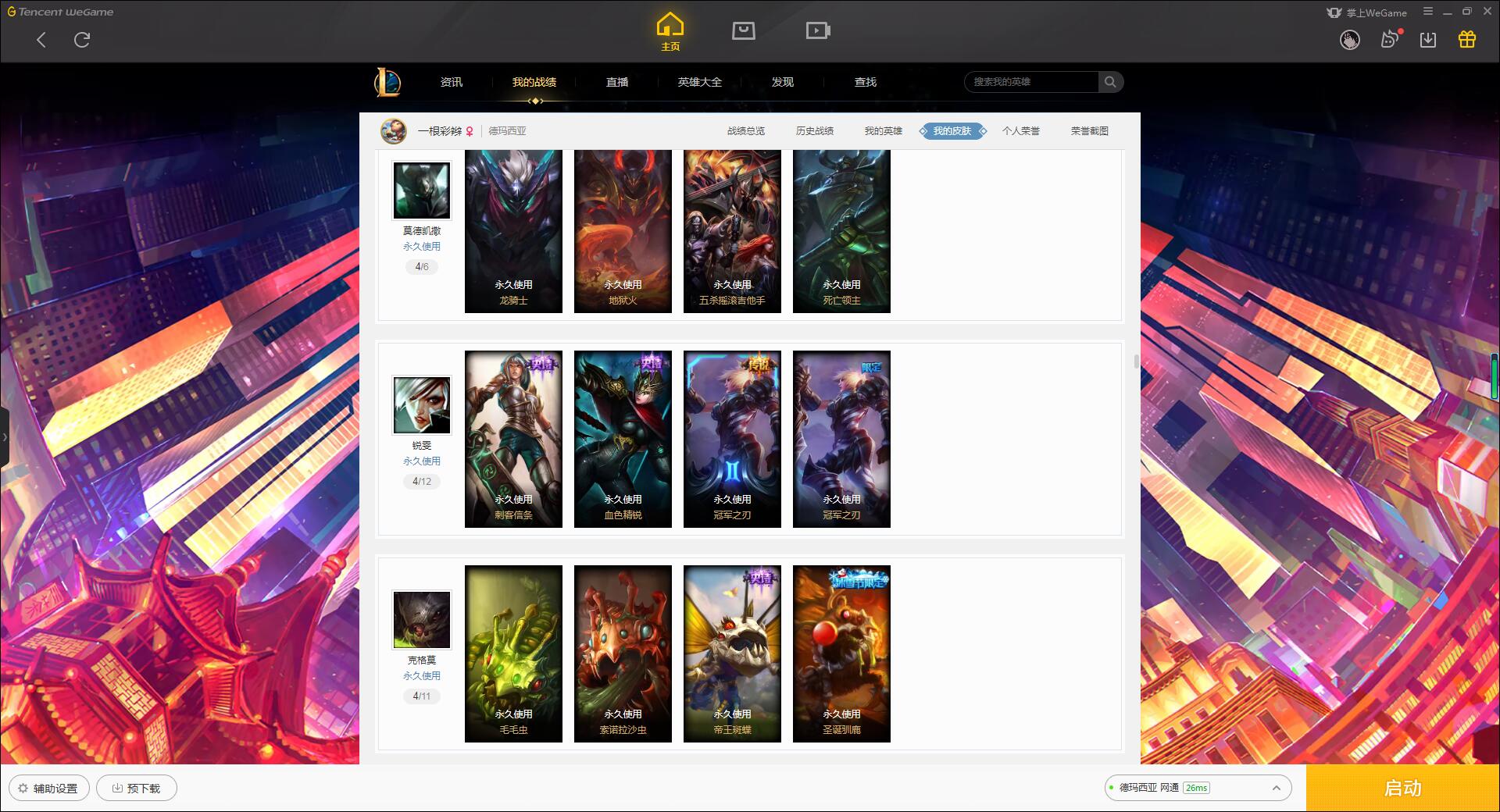Switch to the 直播 tab

[x=617, y=82]
